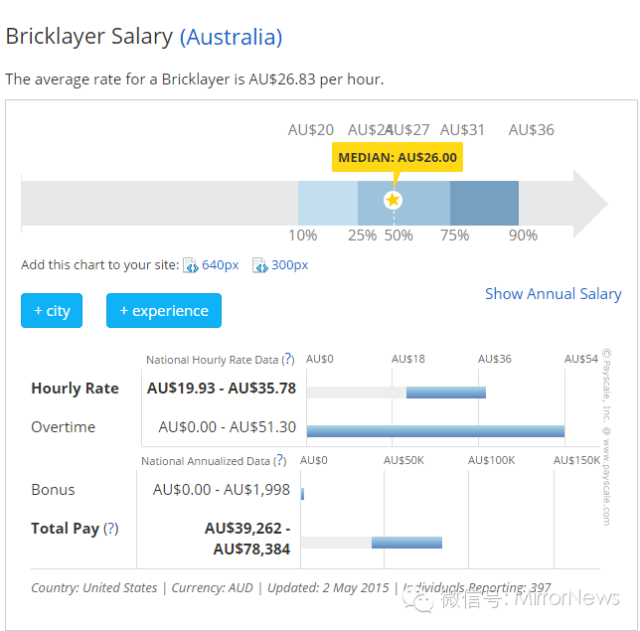Click the Total Pay row label
Viewport: 640px width, 631px height.
(x=65, y=529)
